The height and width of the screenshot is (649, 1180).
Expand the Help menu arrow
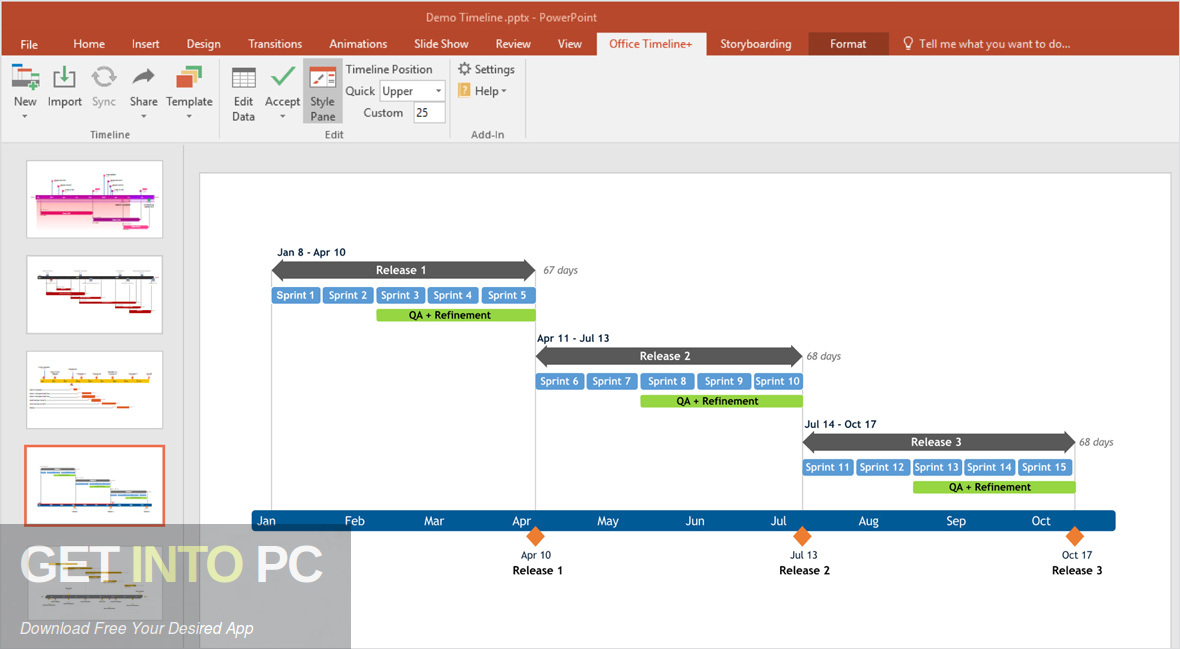tap(504, 91)
